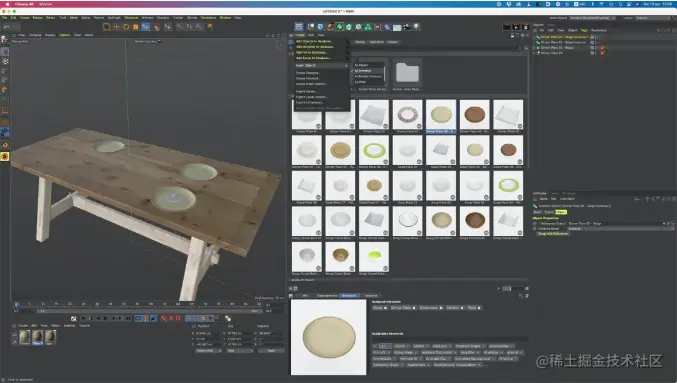Click the Go to Start playback button

click(84, 318)
